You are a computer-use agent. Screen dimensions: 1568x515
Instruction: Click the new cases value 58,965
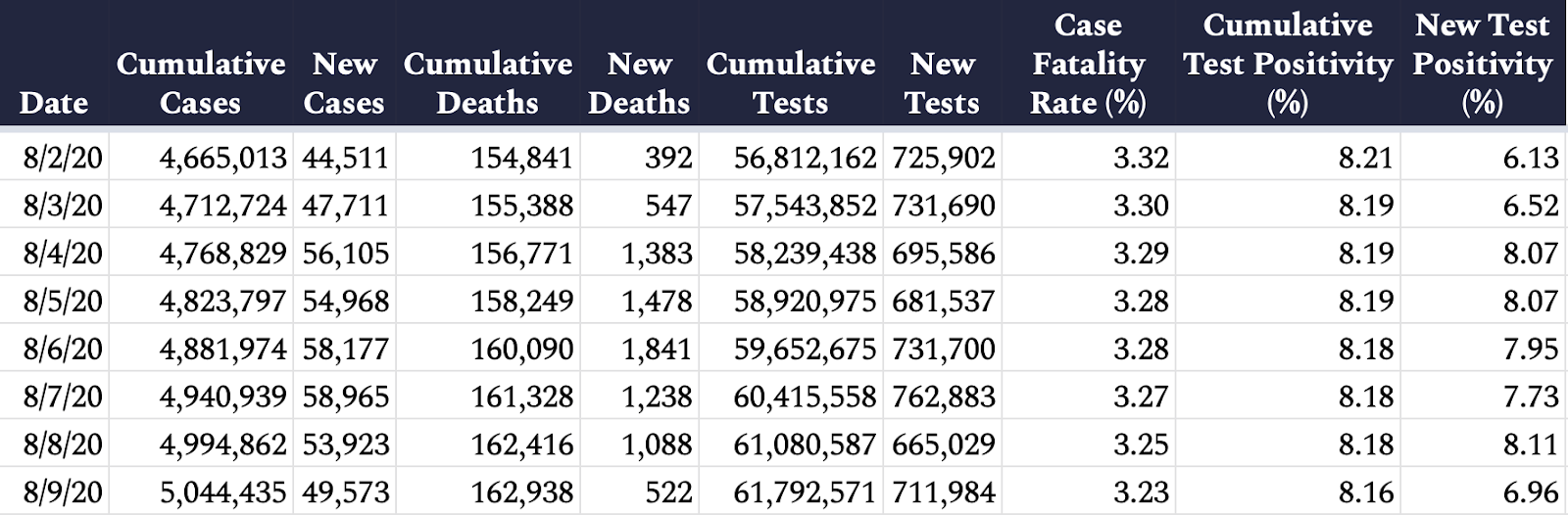[x=346, y=397]
